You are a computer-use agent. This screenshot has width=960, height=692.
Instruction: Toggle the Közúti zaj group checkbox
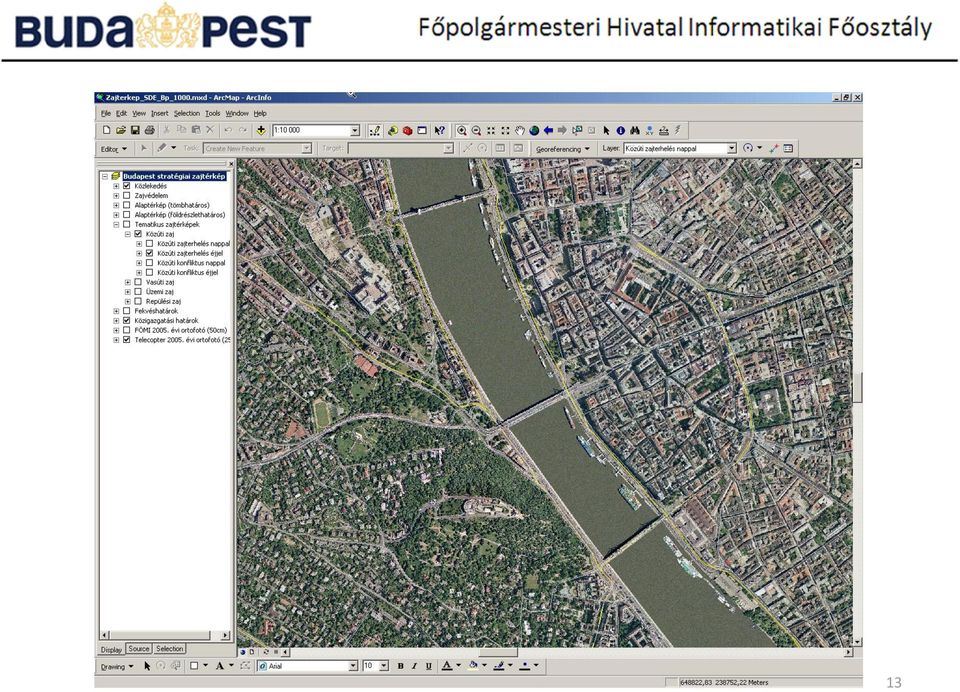coord(138,234)
